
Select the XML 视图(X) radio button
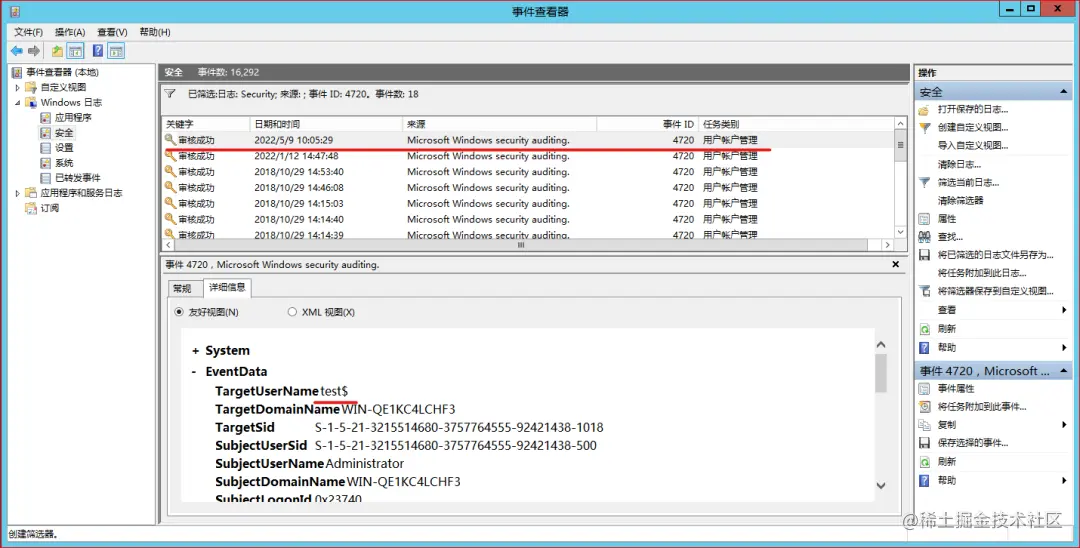(x=292, y=312)
